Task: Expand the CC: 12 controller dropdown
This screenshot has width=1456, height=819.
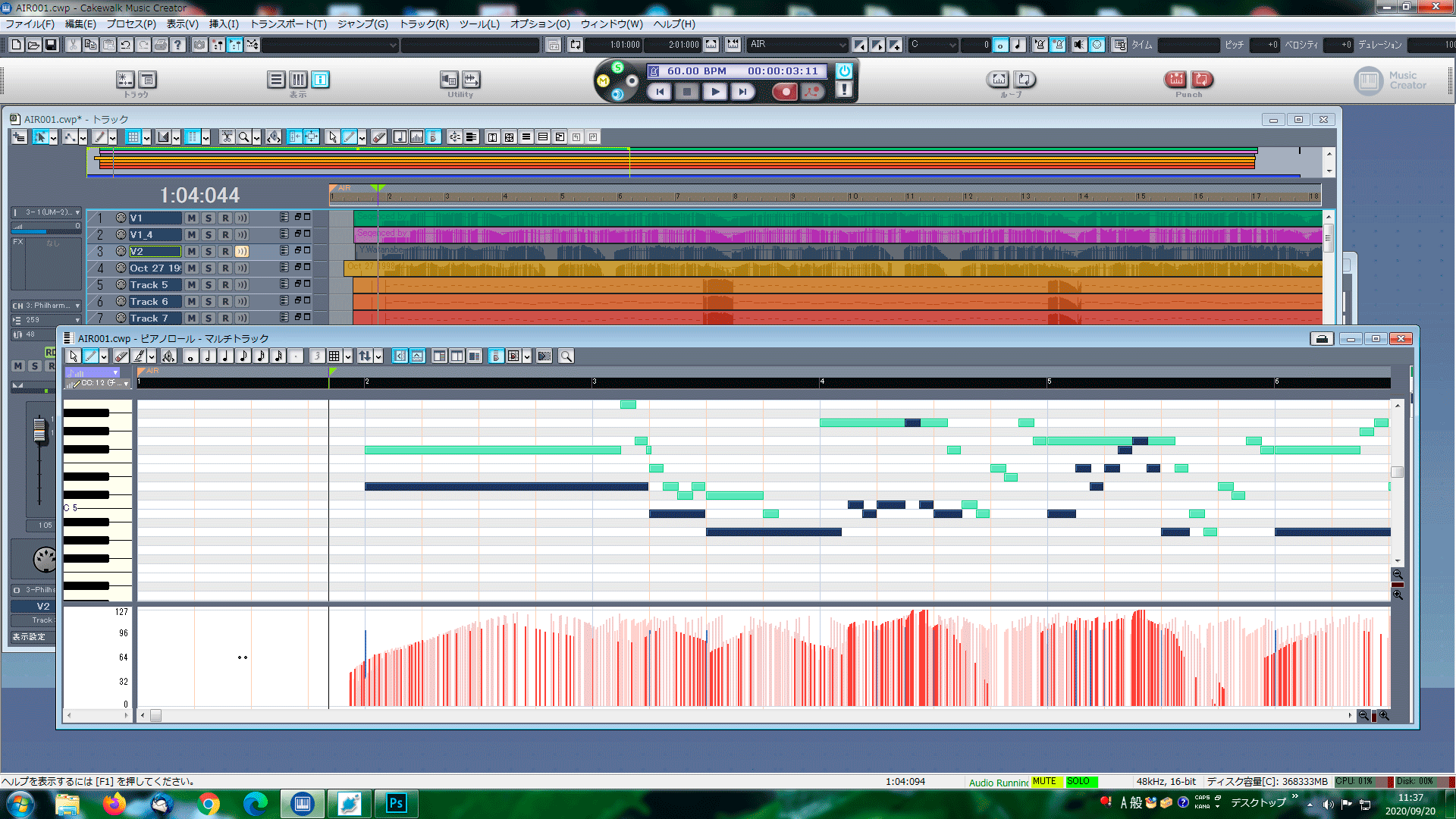Action: pos(126,384)
